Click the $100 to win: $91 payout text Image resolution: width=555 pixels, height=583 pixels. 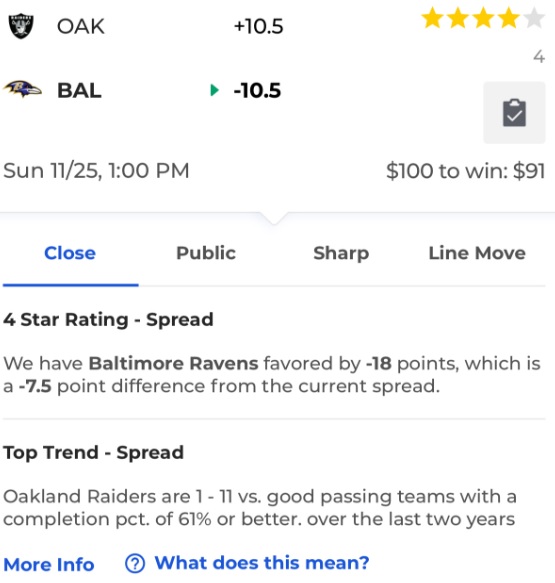click(465, 171)
